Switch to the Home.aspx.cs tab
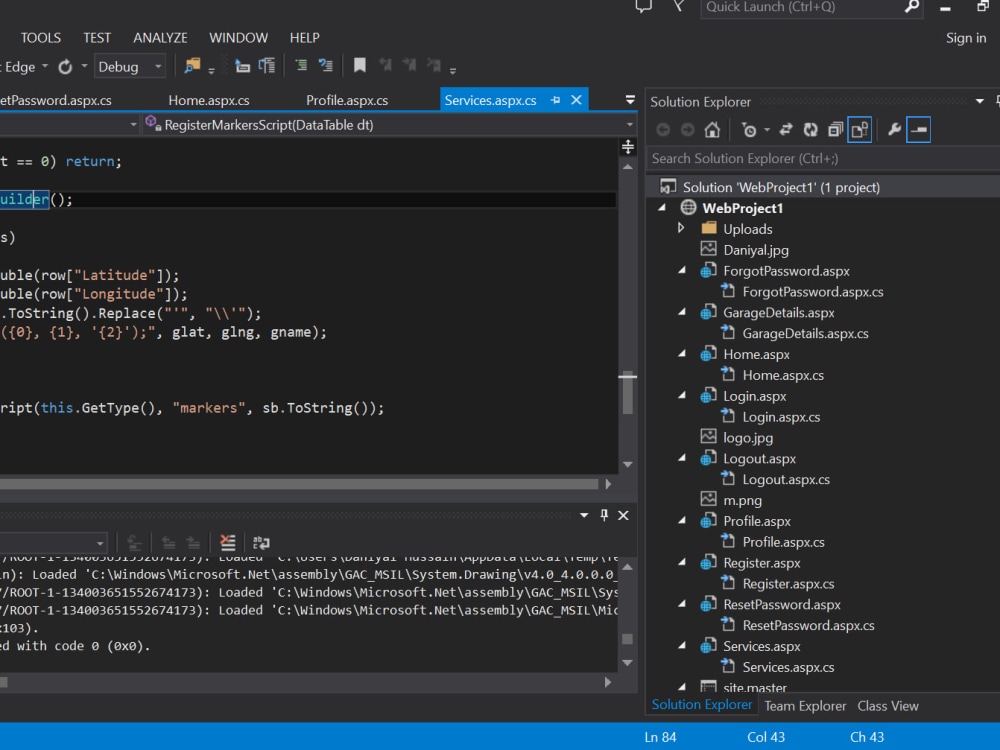This screenshot has width=1000, height=750. tap(209, 100)
